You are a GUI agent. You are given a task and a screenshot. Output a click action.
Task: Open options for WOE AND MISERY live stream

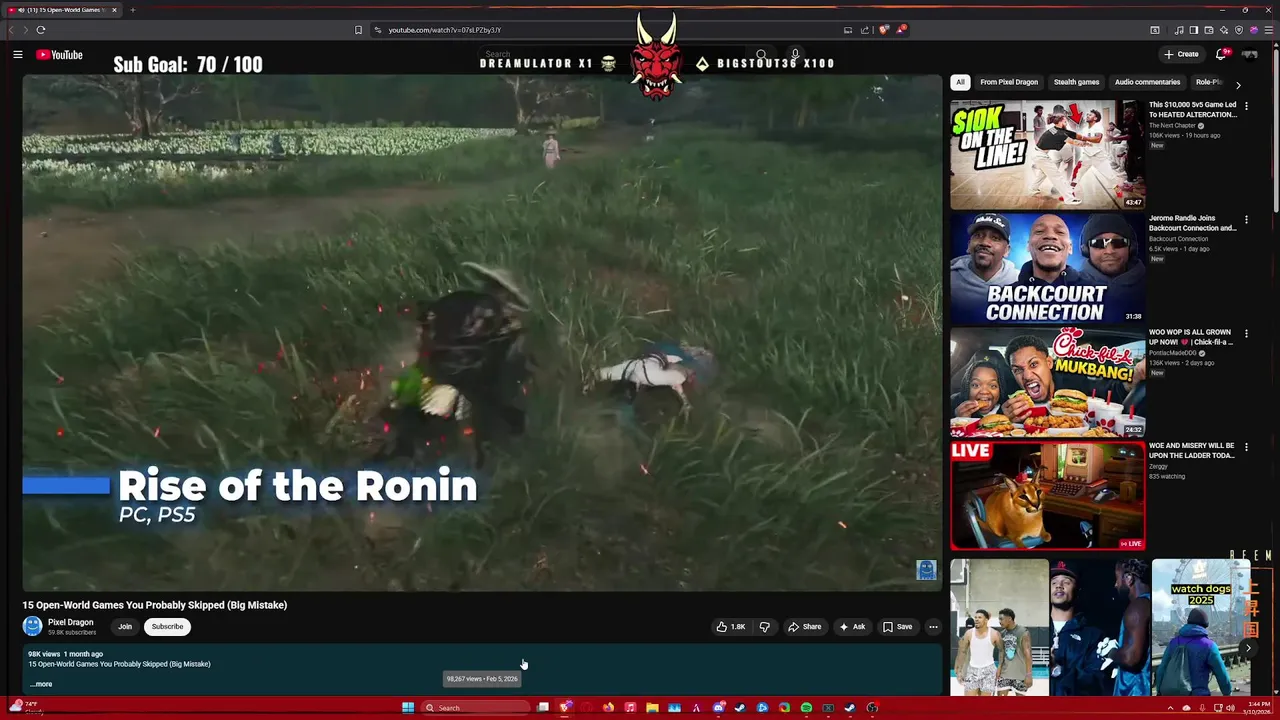point(1246,446)
